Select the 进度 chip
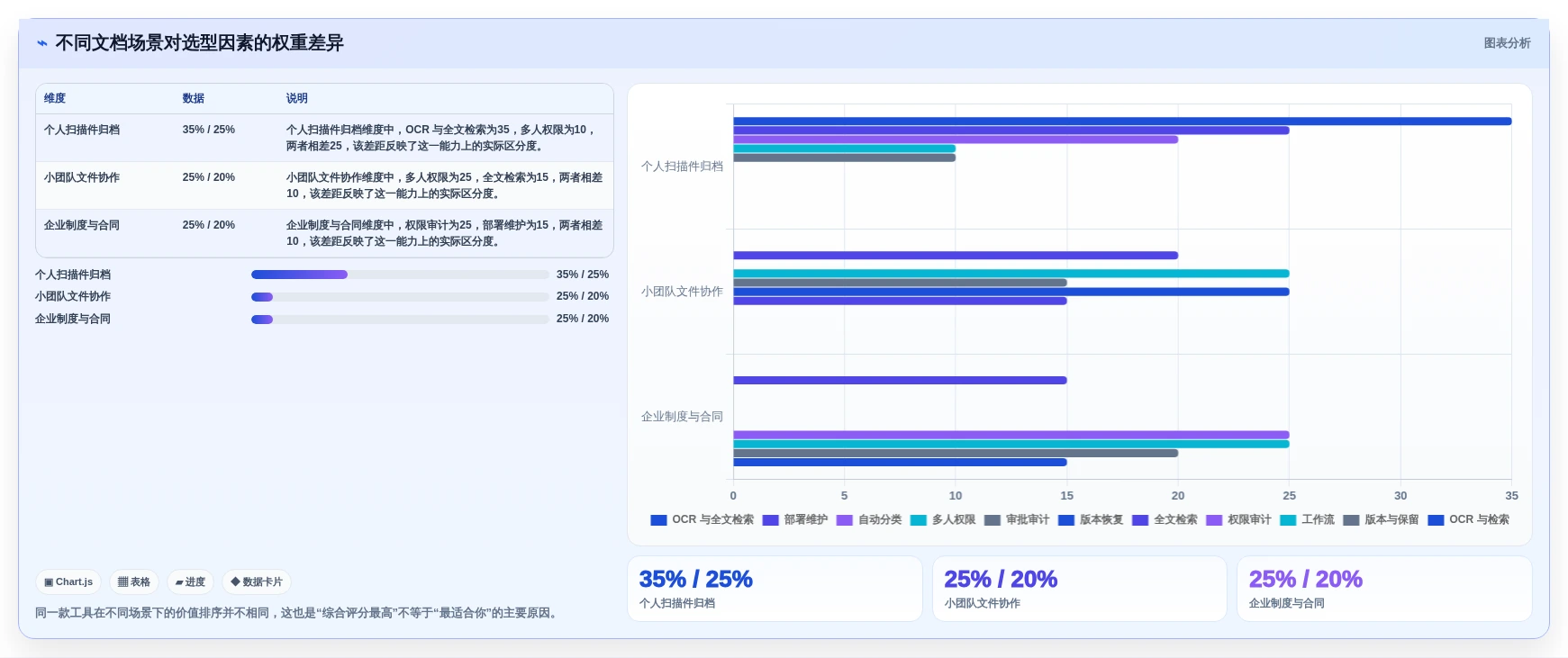The image size is (1568, 658). point(191,582)
